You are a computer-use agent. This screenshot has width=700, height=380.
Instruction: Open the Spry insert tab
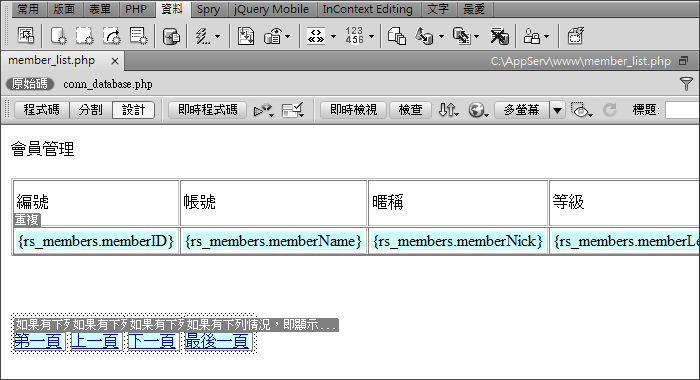tap(209, 9)
